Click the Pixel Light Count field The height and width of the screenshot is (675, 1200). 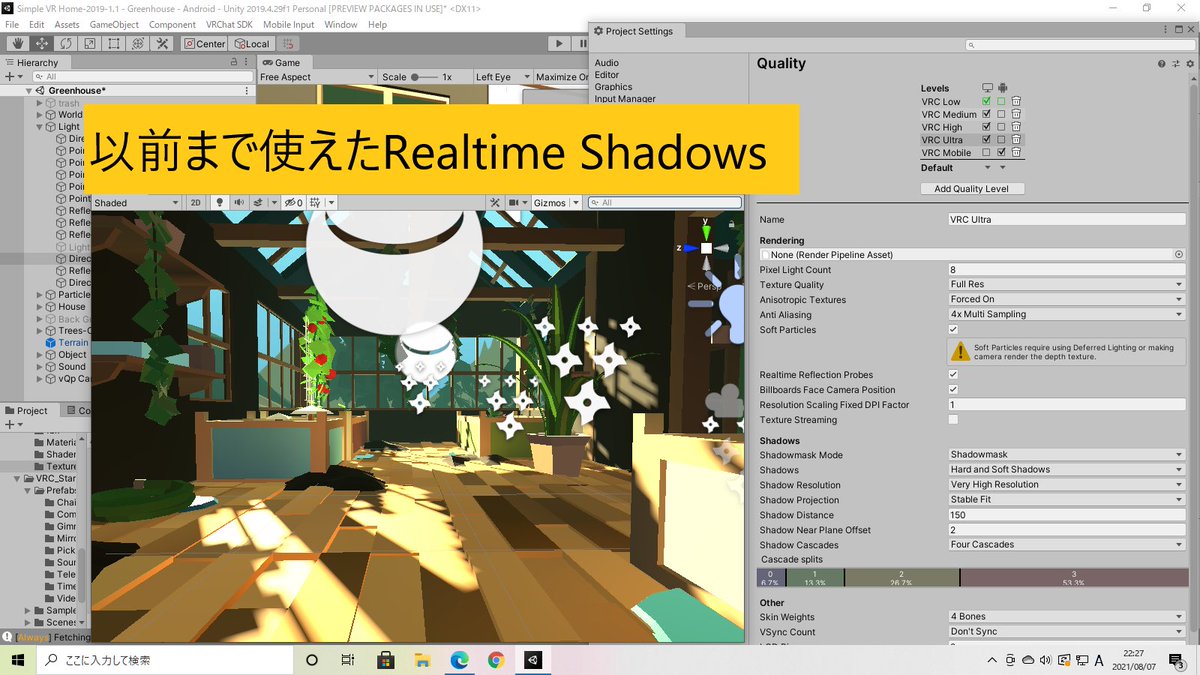pyautogui.click(x=1066, y=269)
